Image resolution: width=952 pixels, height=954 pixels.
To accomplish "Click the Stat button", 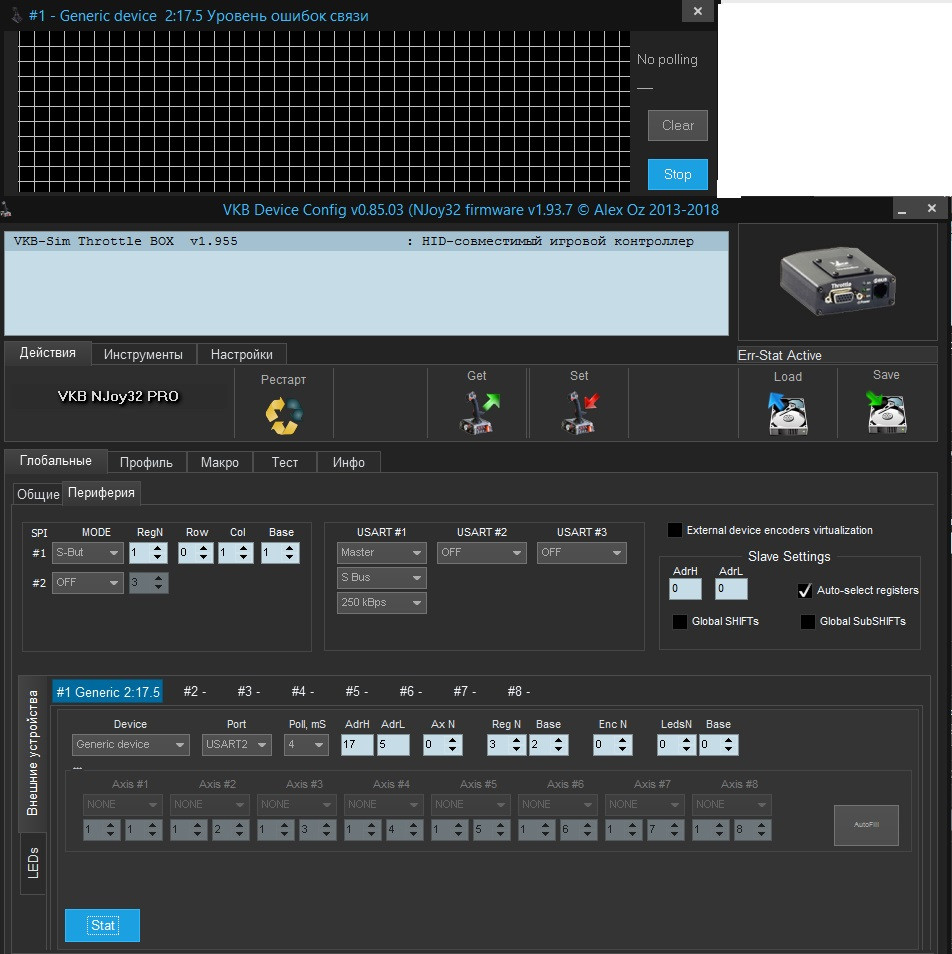I will (x=102, y=925).
